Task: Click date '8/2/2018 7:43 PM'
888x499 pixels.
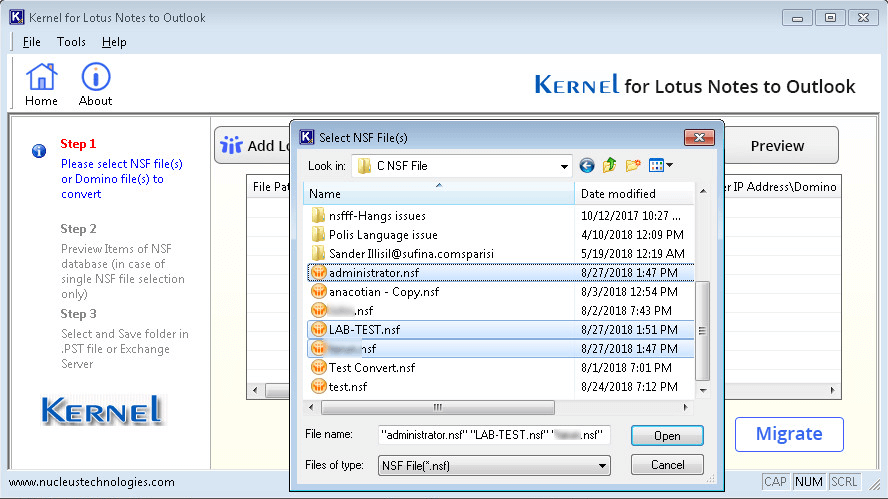Action: [x=626, y=311]
